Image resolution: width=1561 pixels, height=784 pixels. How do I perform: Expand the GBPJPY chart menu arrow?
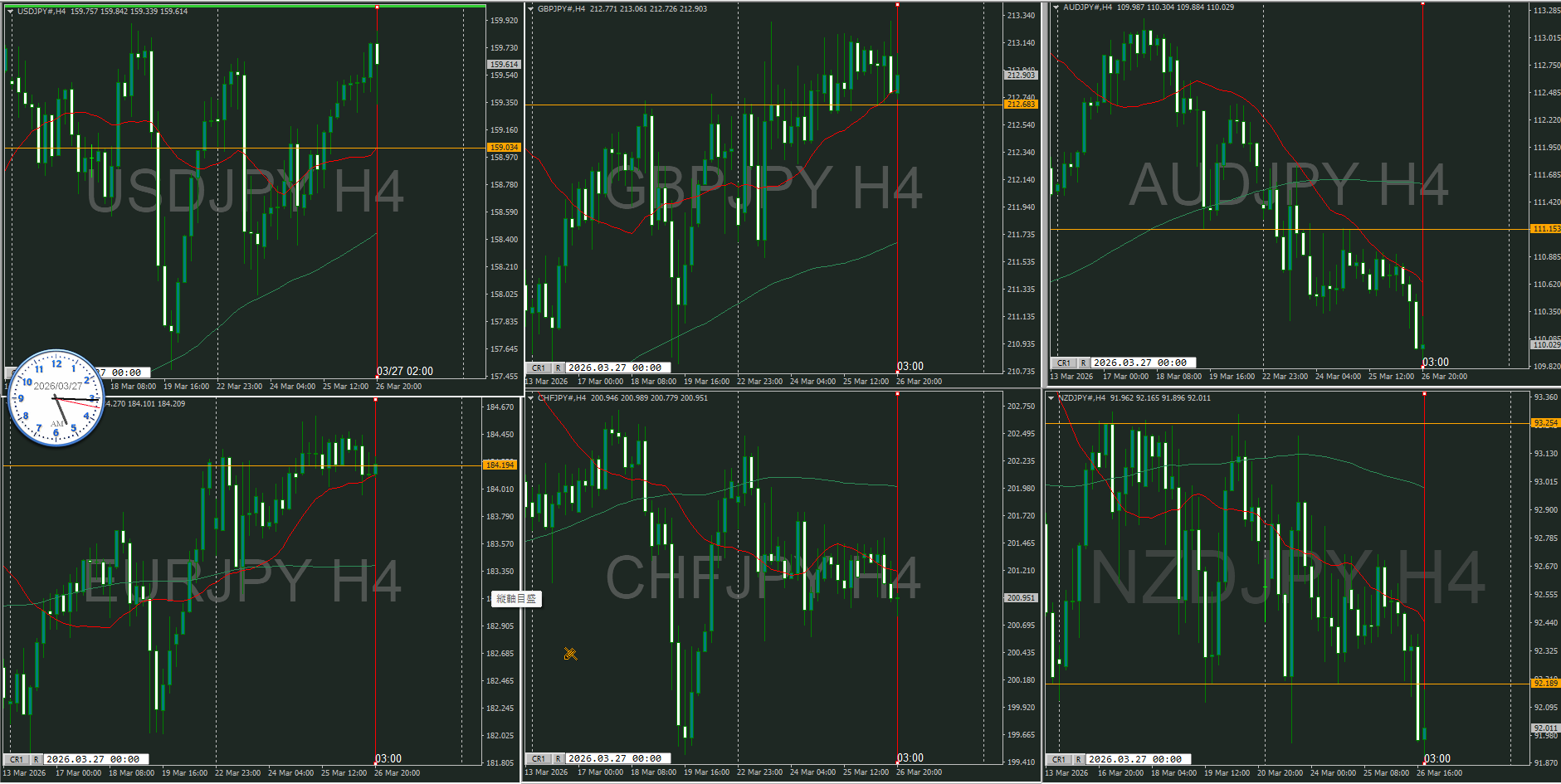pyautogui.click(x=530, y=9)
